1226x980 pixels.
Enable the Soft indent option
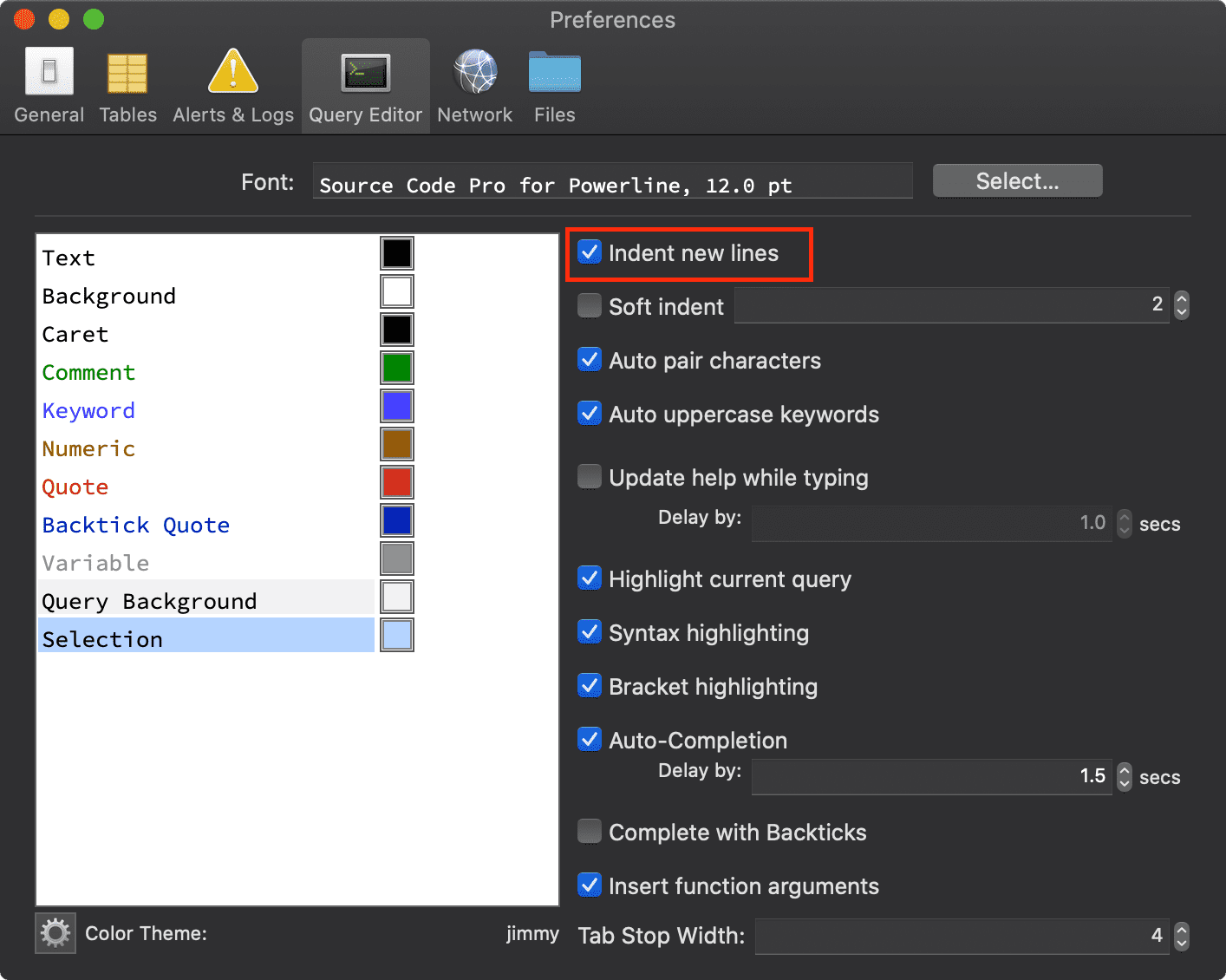coord(590,304)
